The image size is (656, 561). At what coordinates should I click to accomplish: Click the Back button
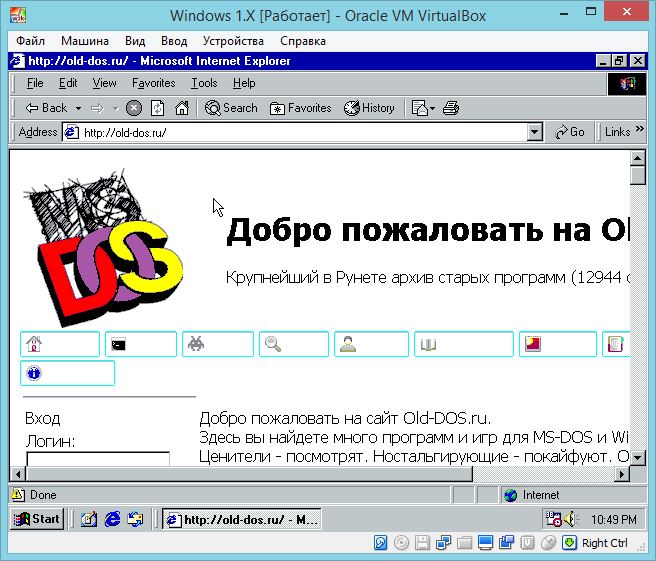46,108
